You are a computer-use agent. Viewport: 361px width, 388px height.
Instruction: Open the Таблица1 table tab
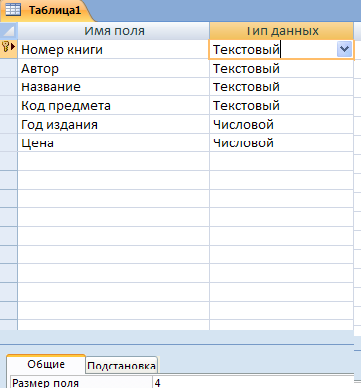click(x=47, y=10)
